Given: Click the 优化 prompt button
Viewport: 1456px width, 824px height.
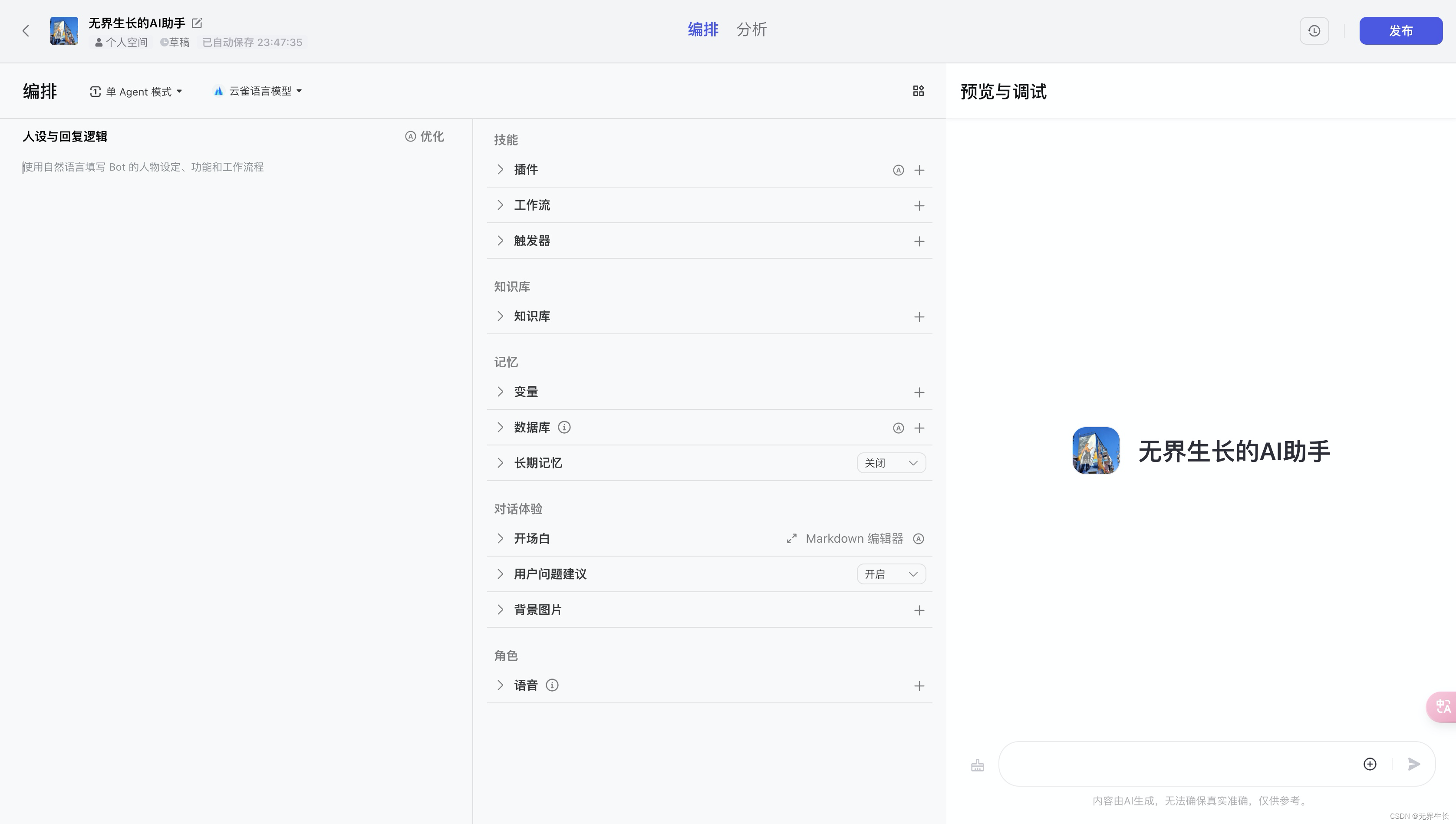Looking at the screenshot, I should [425, 136].
